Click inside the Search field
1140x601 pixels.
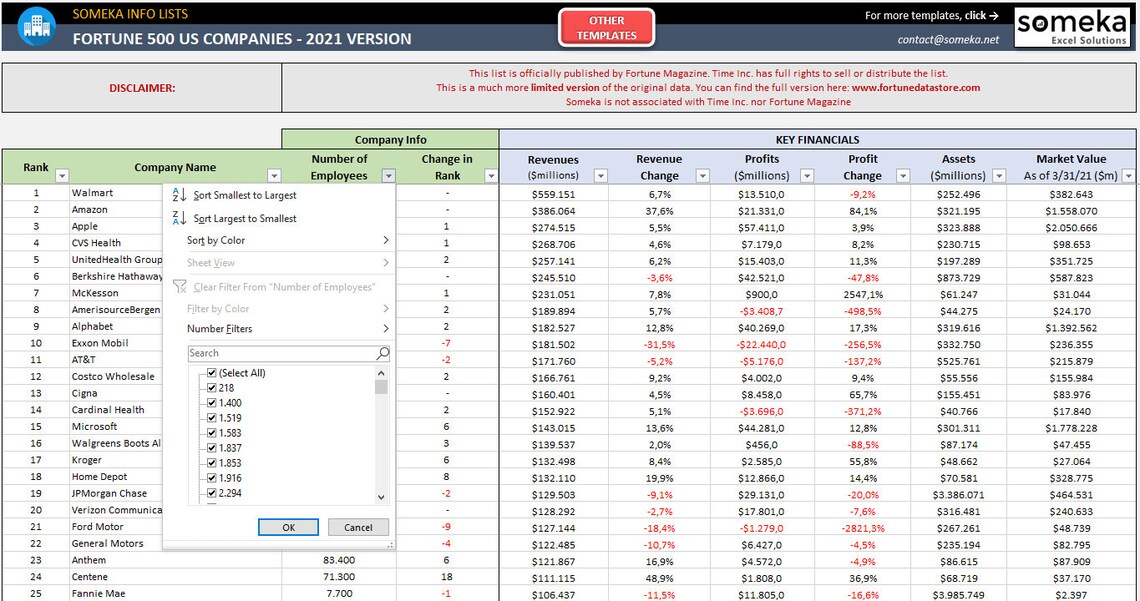[280, 352]
